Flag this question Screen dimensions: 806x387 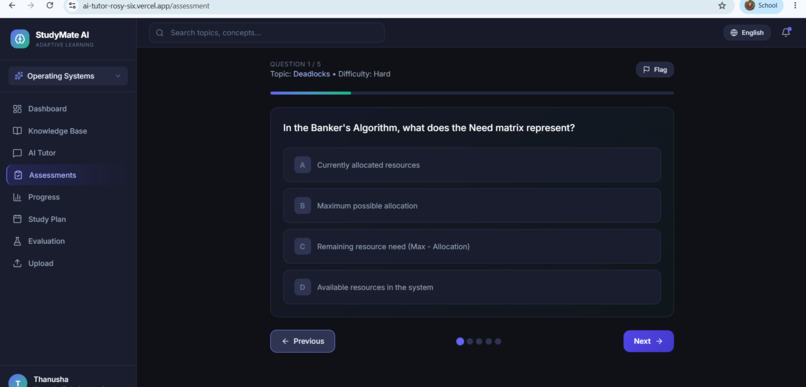654,70
